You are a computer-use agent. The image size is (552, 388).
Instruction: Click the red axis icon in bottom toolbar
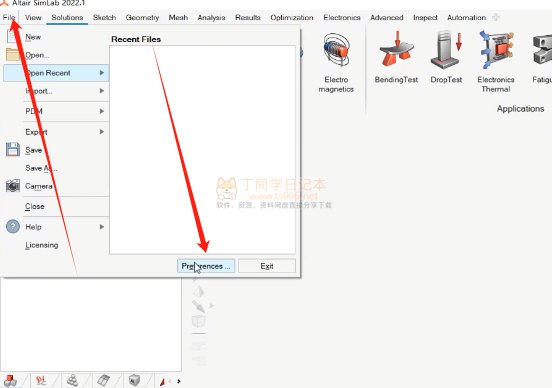click(41, 381)
